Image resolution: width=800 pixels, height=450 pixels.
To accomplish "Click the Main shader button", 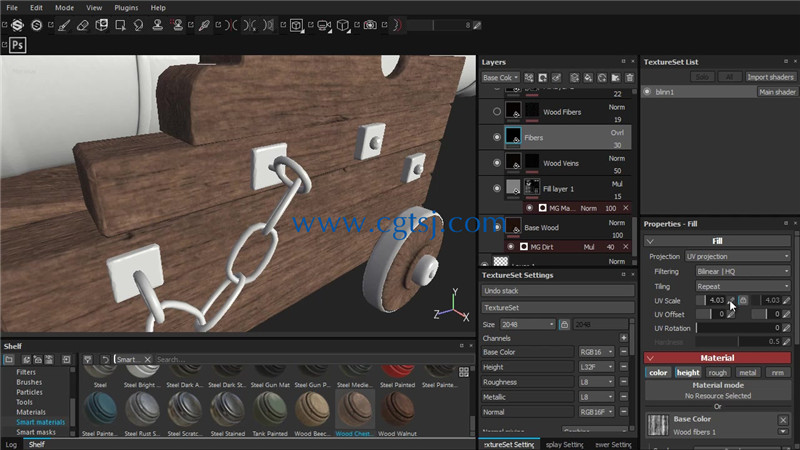I will pyautogui.click(x=777, y=92).
